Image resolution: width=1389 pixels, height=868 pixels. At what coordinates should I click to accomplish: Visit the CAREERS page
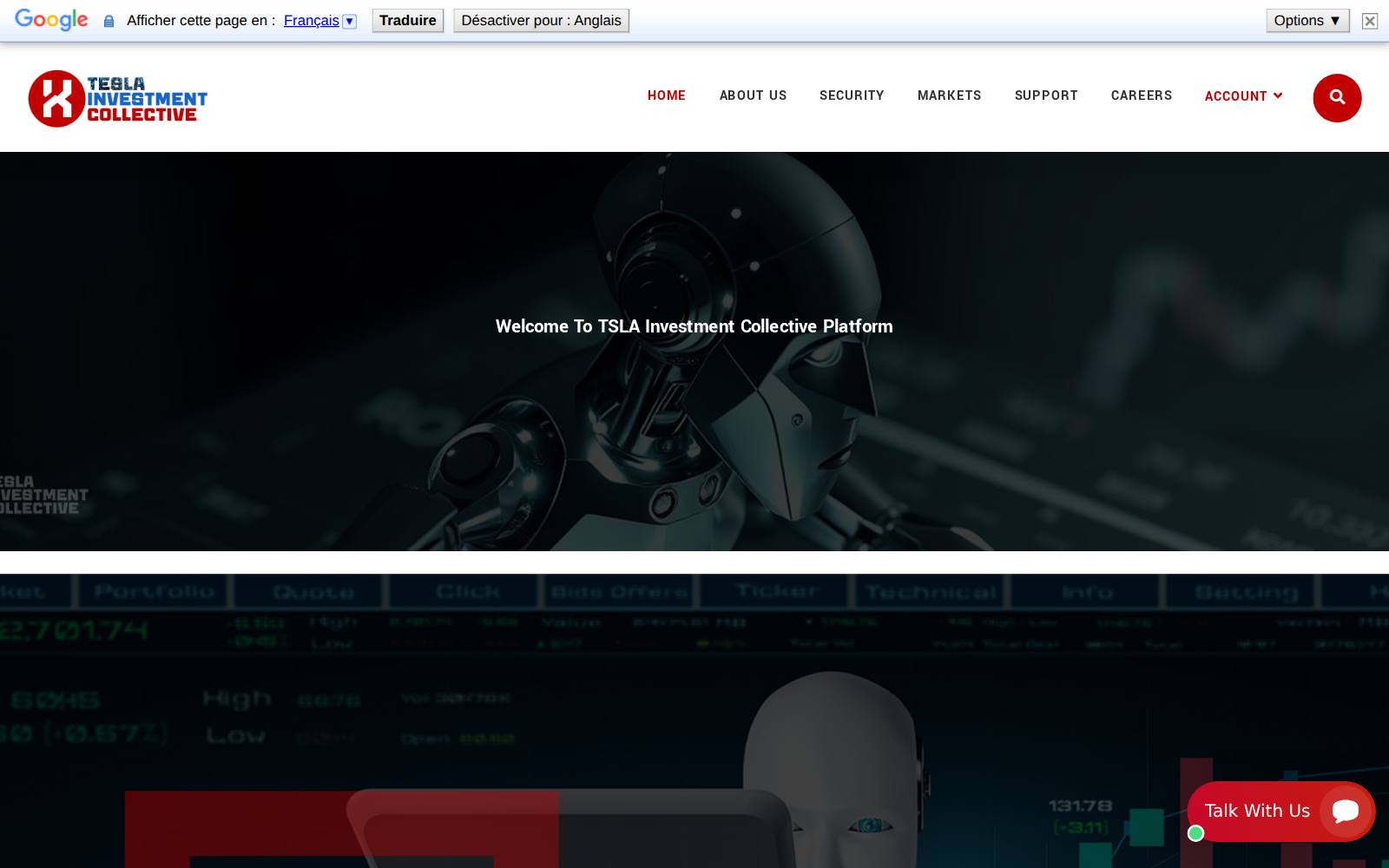tap(1142, 95)
